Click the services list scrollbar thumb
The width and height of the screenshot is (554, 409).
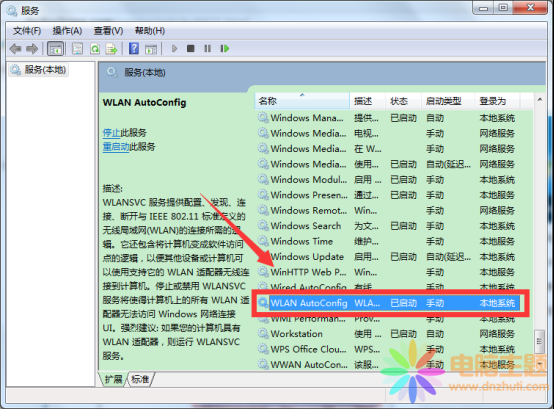(540, 342)
